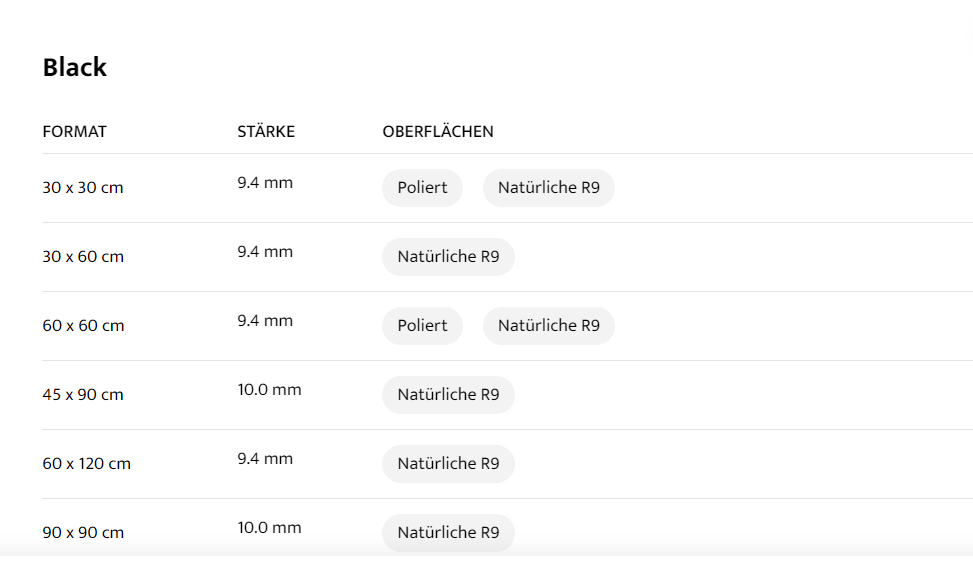This screenshot has width=973, height=567.
Task: Click the 90 x 90 cm format cell
Action: pos(83,533)
